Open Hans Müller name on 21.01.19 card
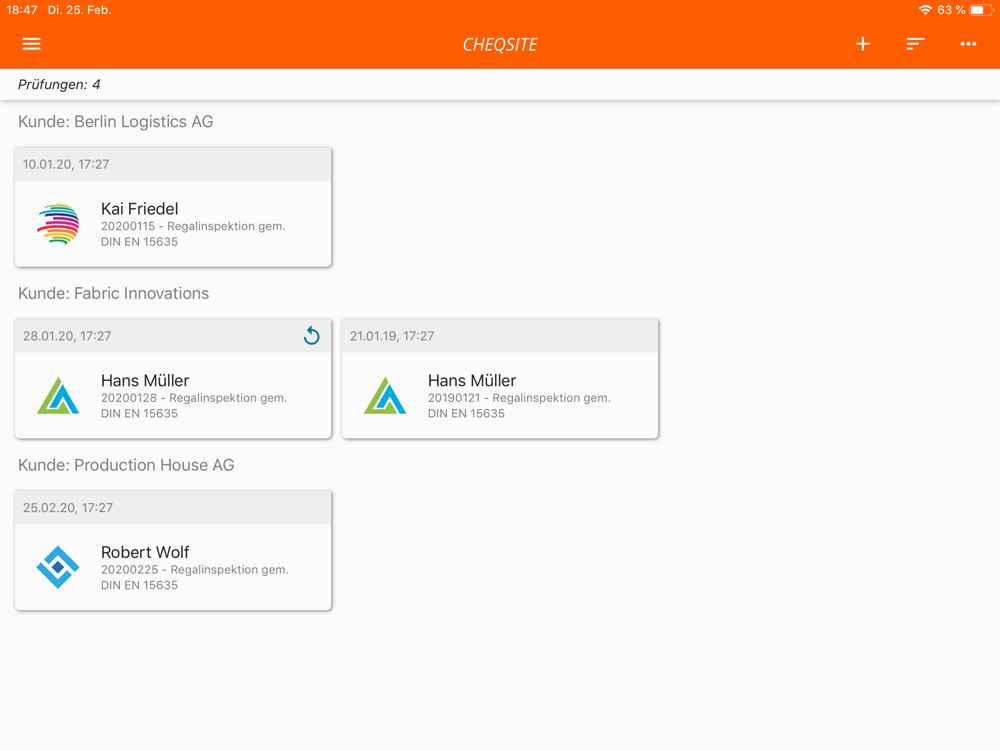This screenshot has width=1000, height=750. tap(472, 381)
